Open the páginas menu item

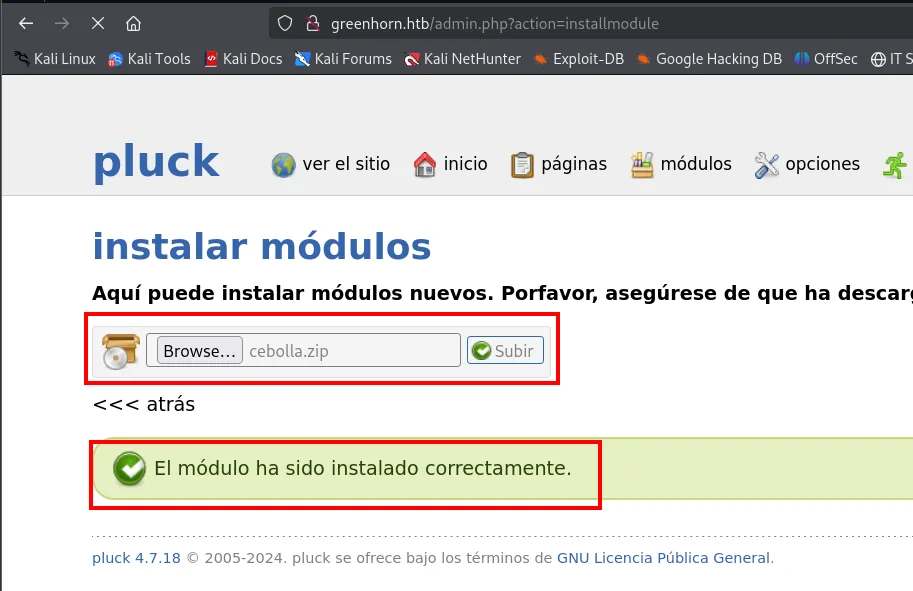(574, 165)
